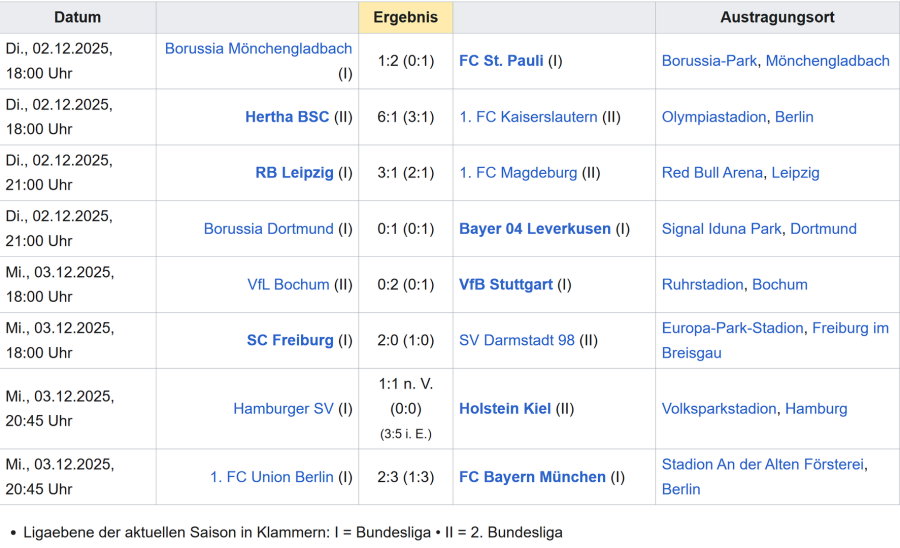The height and width of the screenshot is (548, 900).
Task: Follow the Holstein Kiel link
Action: point(505,408)
